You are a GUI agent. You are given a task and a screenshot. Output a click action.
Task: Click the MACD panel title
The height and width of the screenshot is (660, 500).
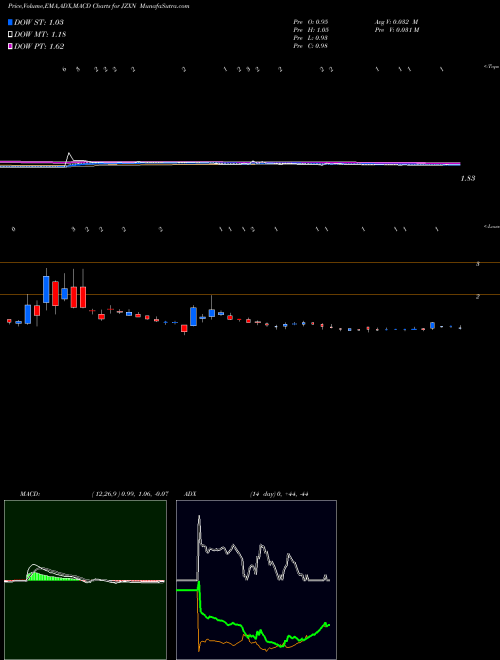click(x=30, y=494)
